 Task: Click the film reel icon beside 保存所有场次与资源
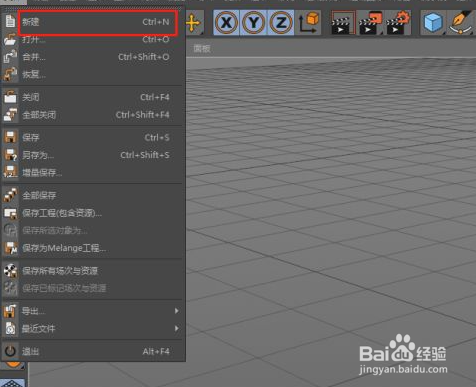[10, 271]
